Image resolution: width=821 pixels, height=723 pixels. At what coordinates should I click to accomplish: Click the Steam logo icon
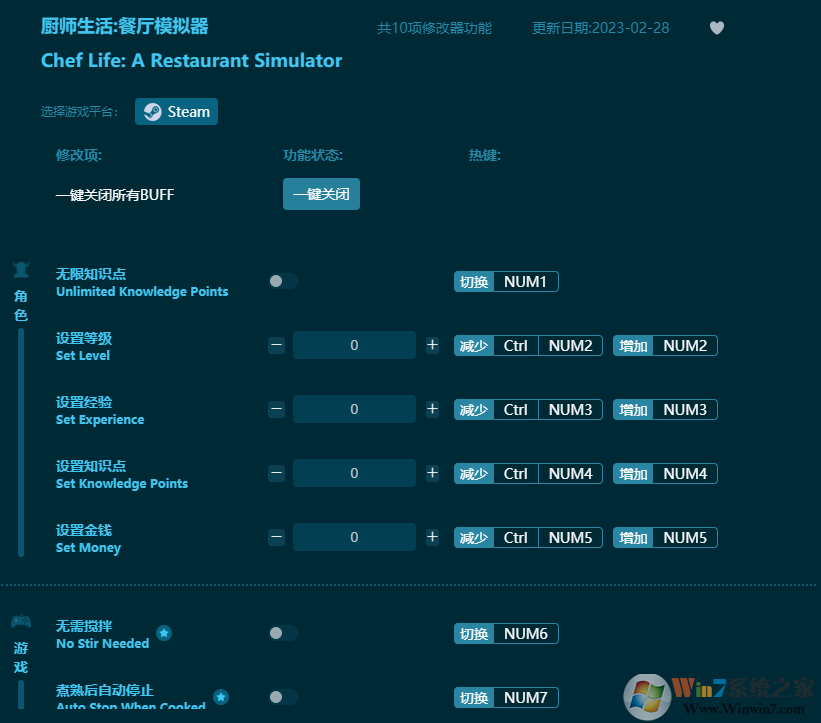click(x=152, y=112)
